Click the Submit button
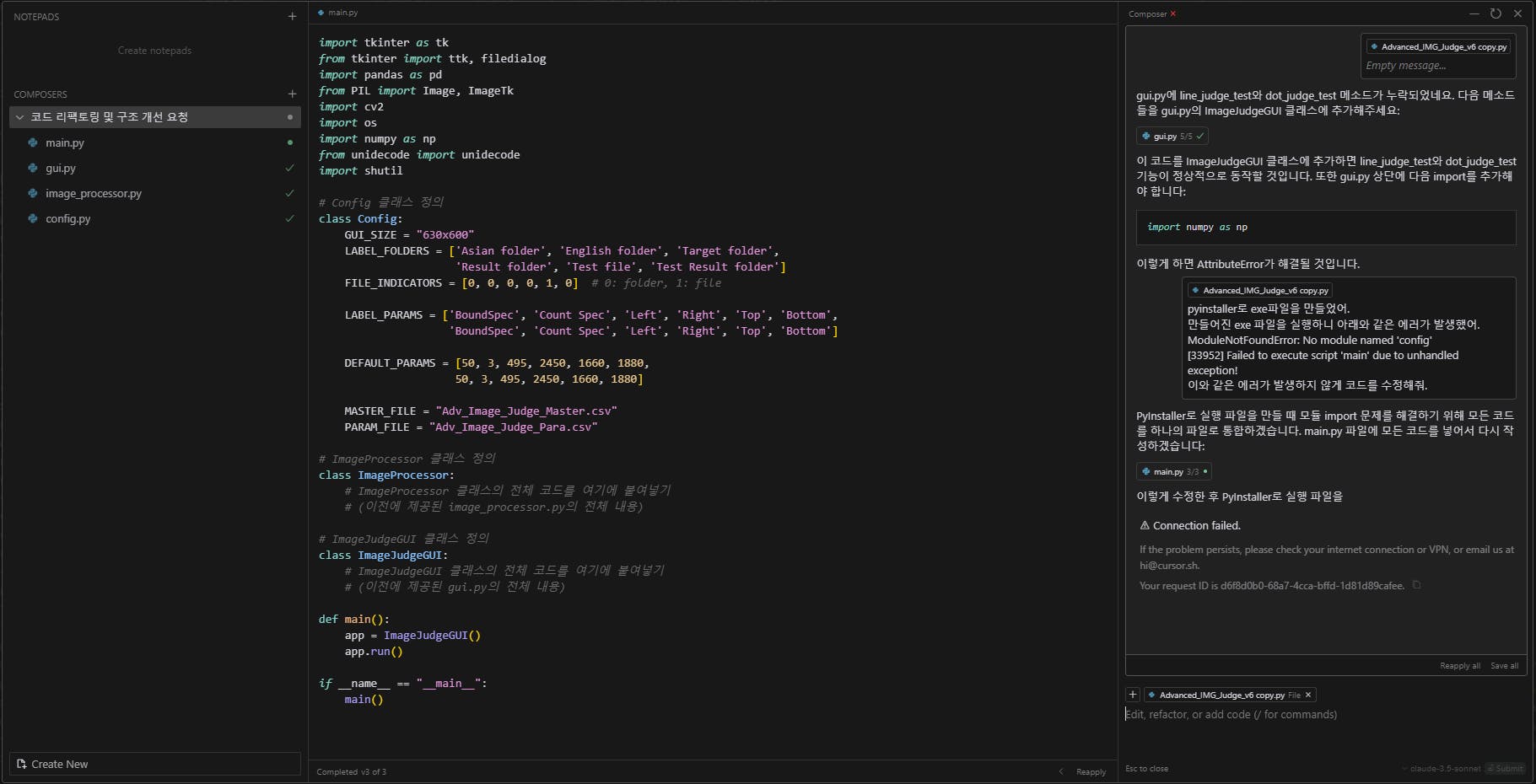 (1505, 768)
